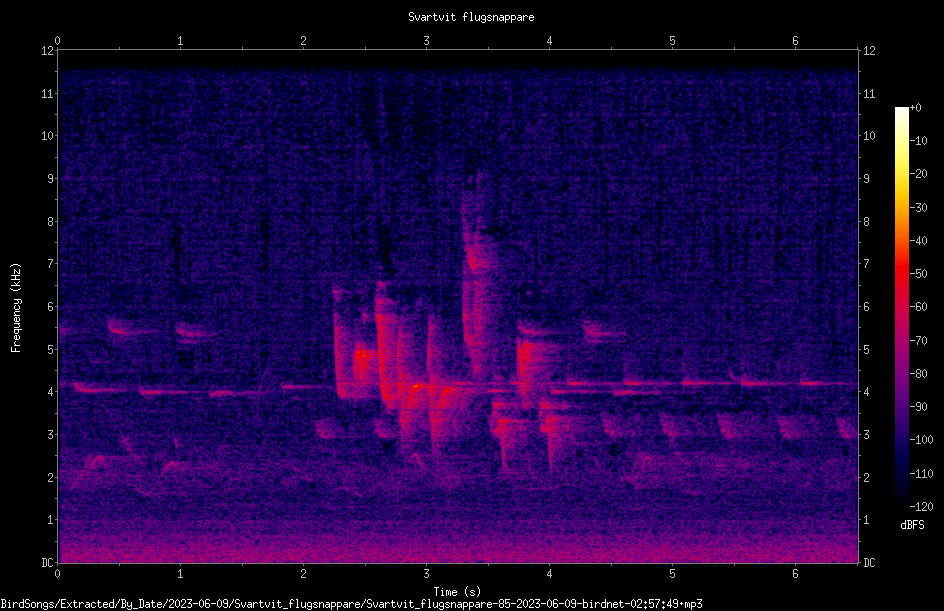The height and width of the screenshot is (611, 944).
Task: Click the '-80' colorbar scale label
Action: click(919, 374)
